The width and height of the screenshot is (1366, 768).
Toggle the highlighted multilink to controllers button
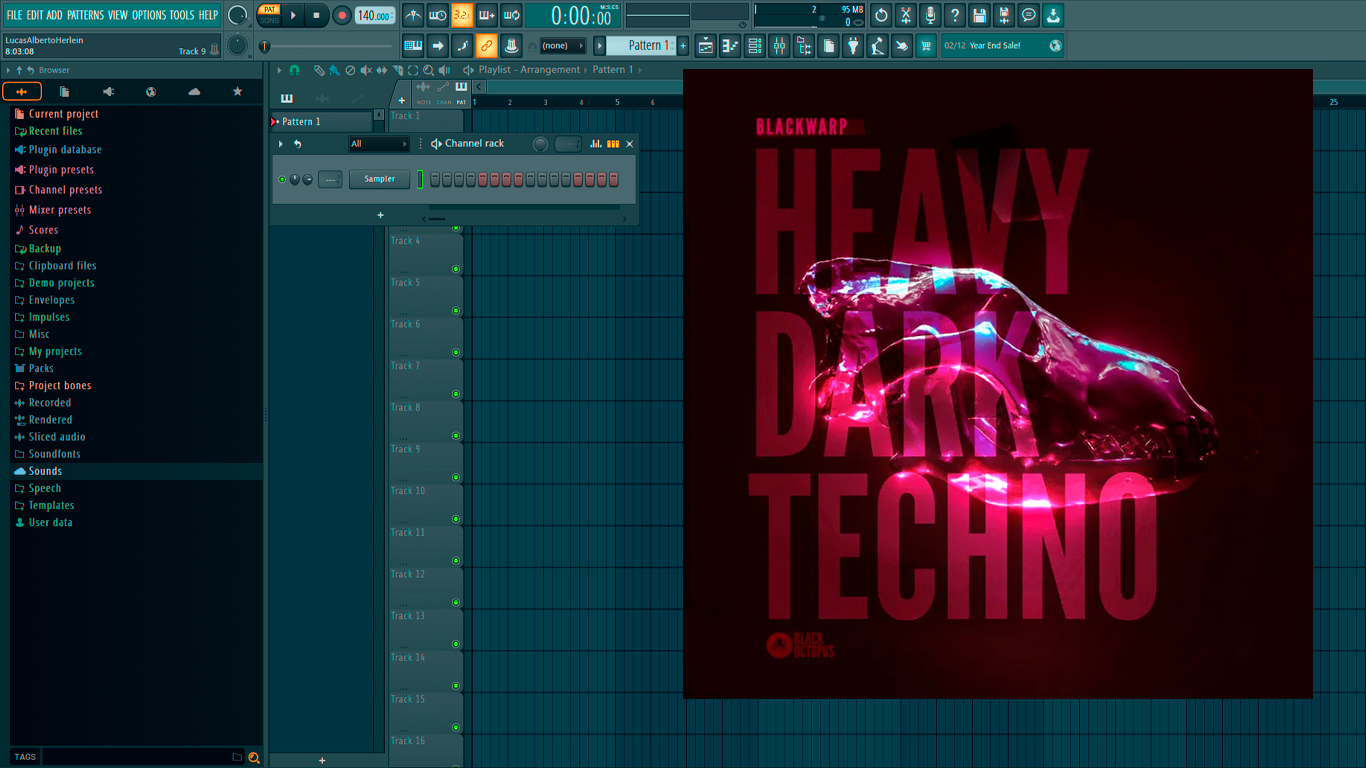click(486, 46)
